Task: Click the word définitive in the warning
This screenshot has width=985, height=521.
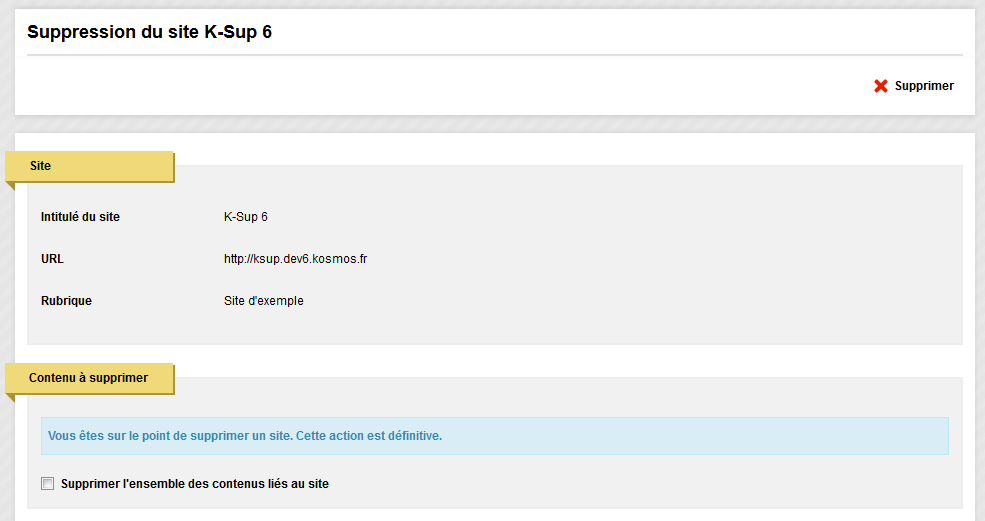Action: click(415, 436)
